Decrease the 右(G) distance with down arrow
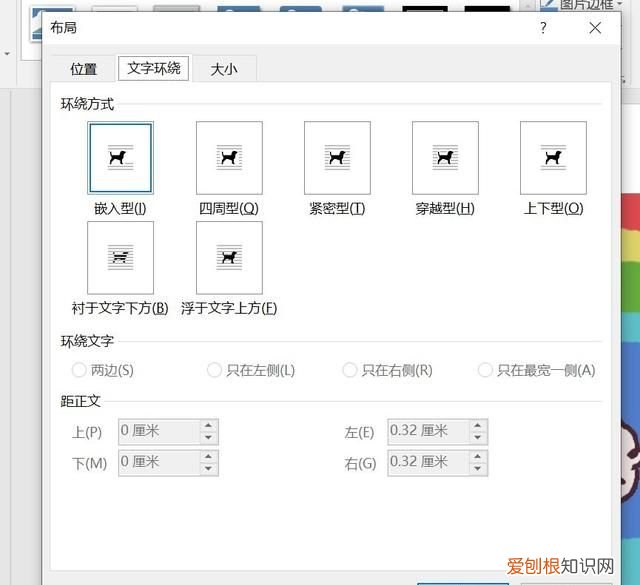 coord(478,469)
